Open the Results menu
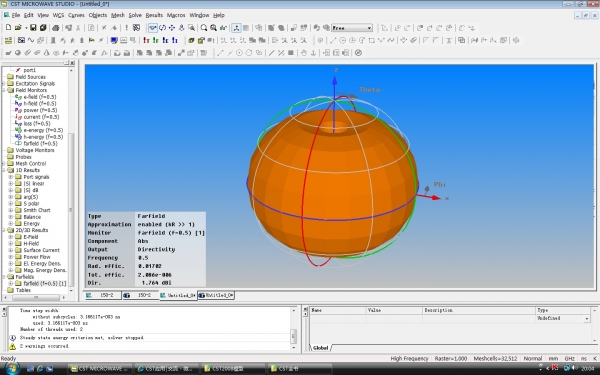 (x=154, y=15)
